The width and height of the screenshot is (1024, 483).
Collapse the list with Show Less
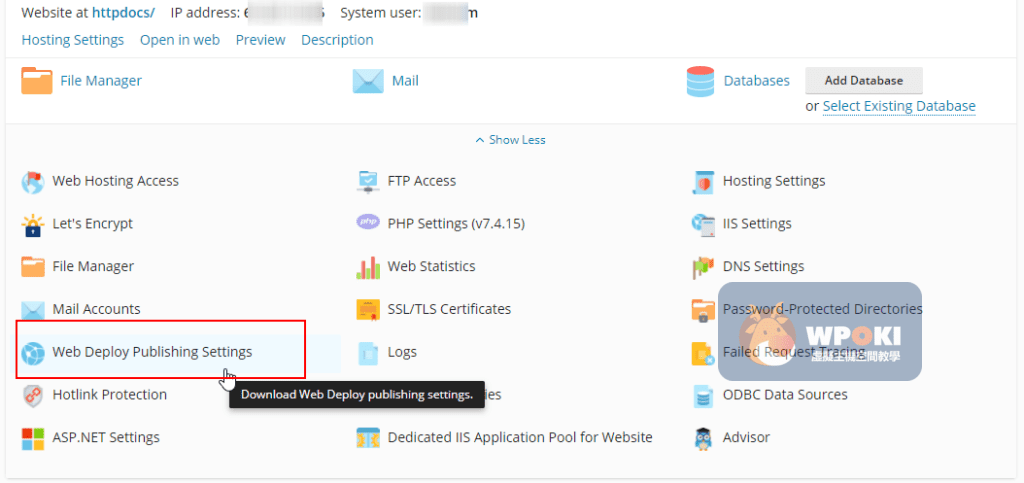coord(511,140)
